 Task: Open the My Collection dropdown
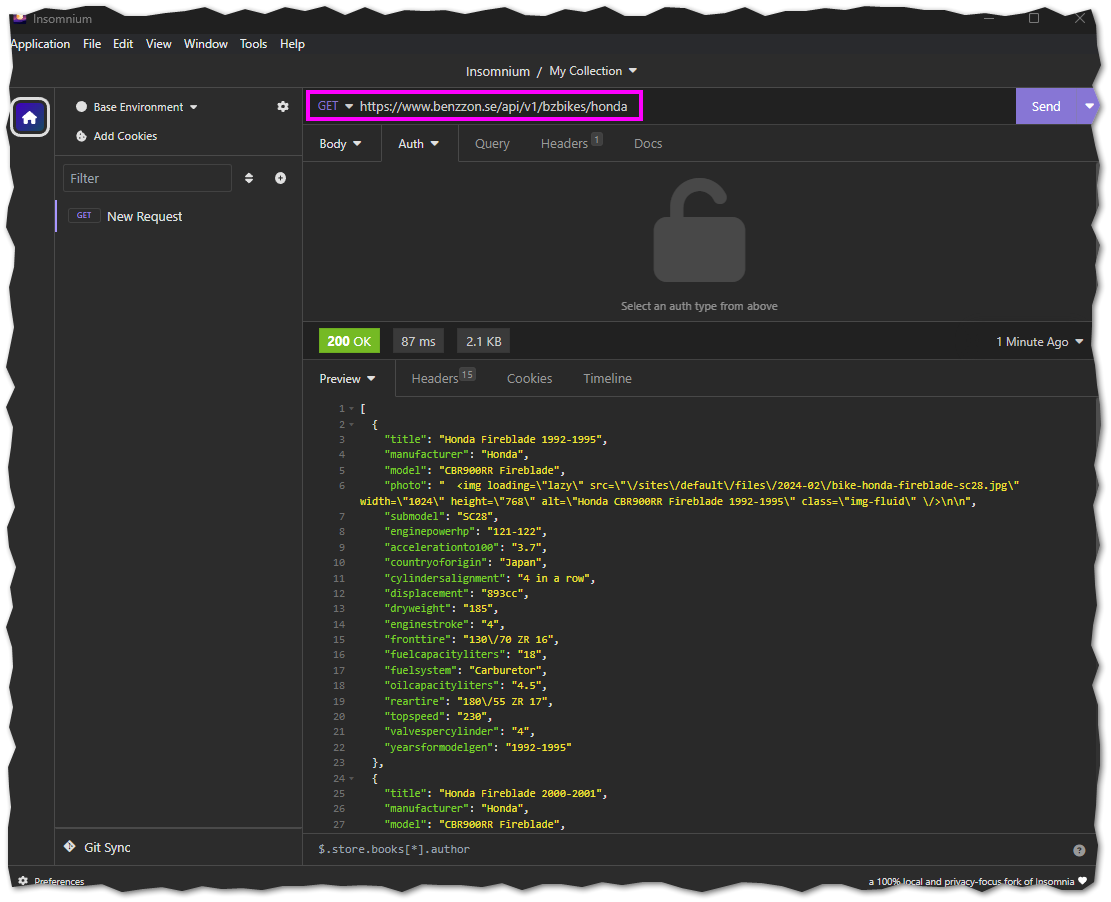tap(593, 71)
